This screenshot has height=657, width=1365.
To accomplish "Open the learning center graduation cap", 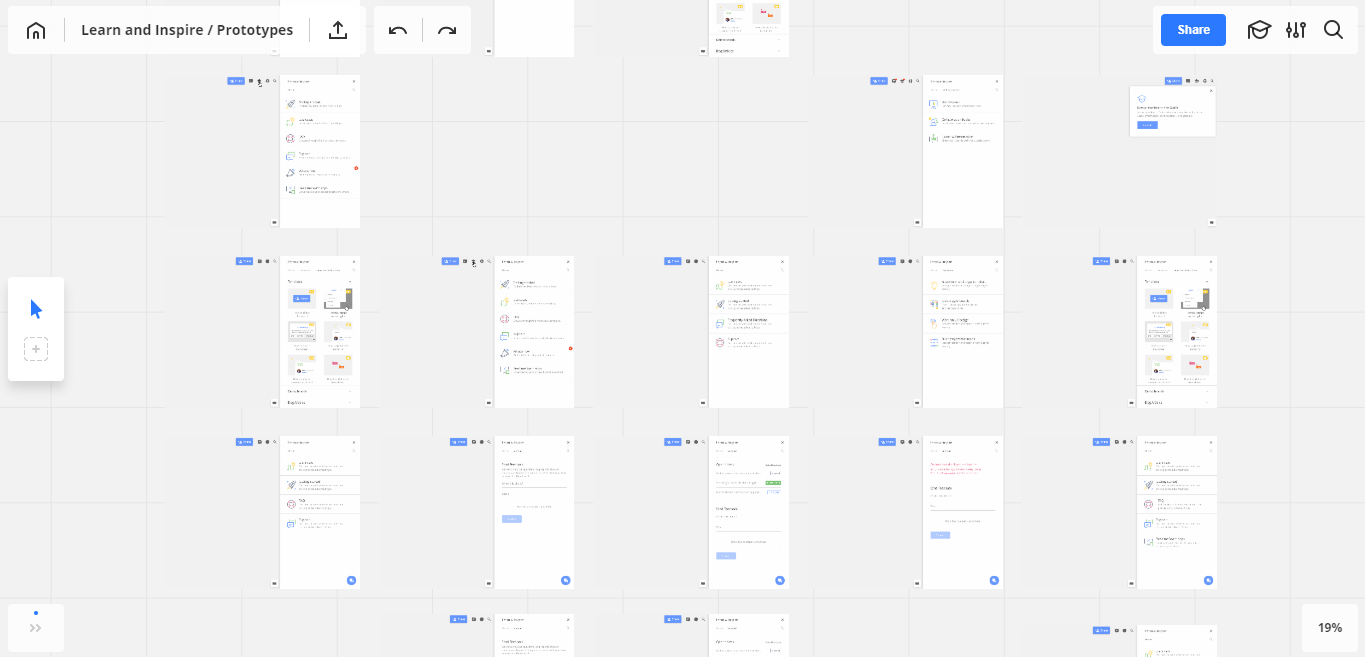I will pos(1258,30).
